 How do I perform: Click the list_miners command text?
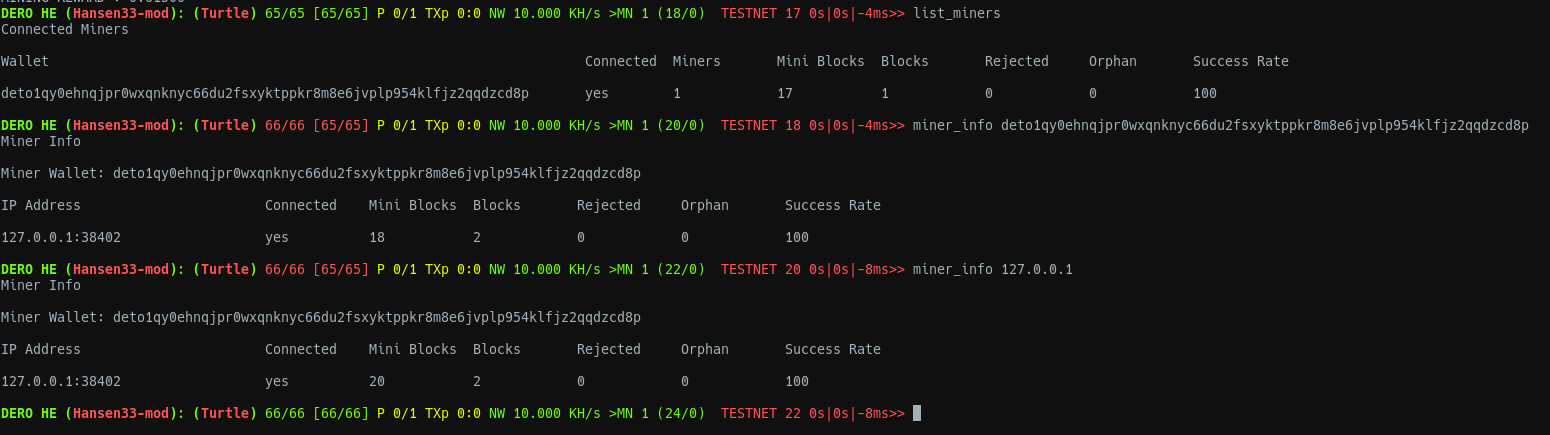tap(956, 13)
